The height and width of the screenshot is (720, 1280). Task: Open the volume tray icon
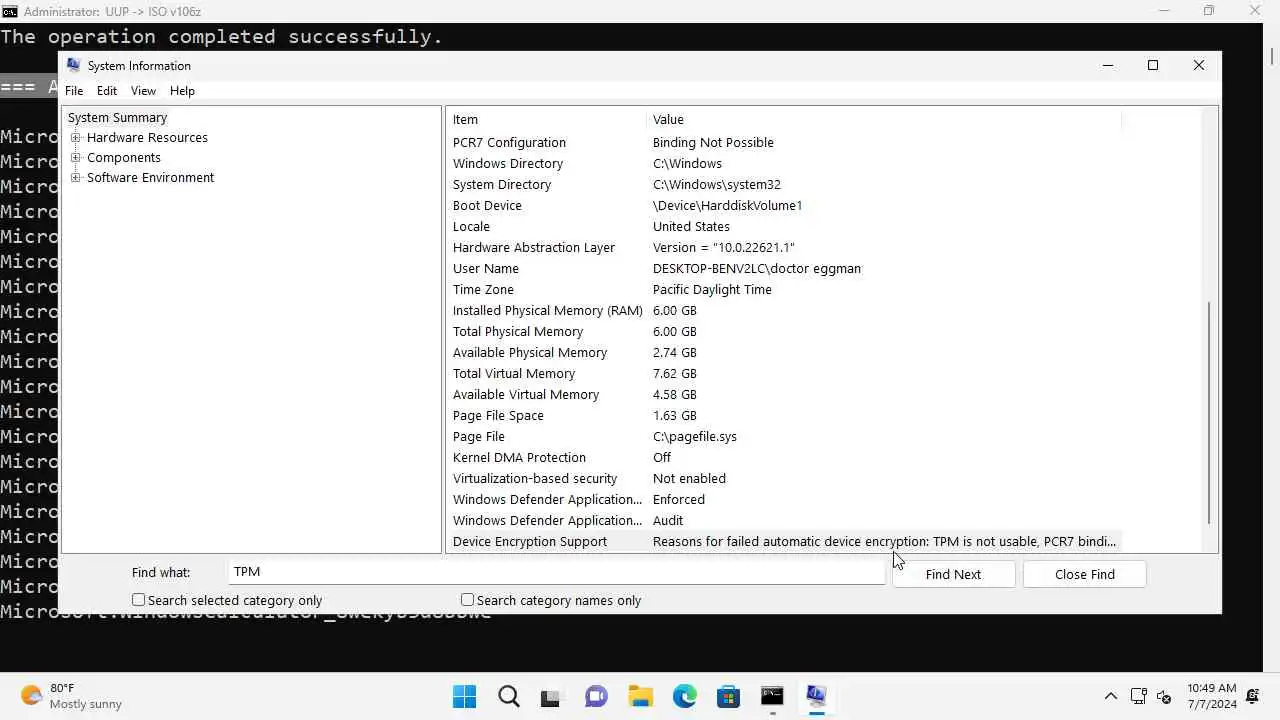[1163, 696]
